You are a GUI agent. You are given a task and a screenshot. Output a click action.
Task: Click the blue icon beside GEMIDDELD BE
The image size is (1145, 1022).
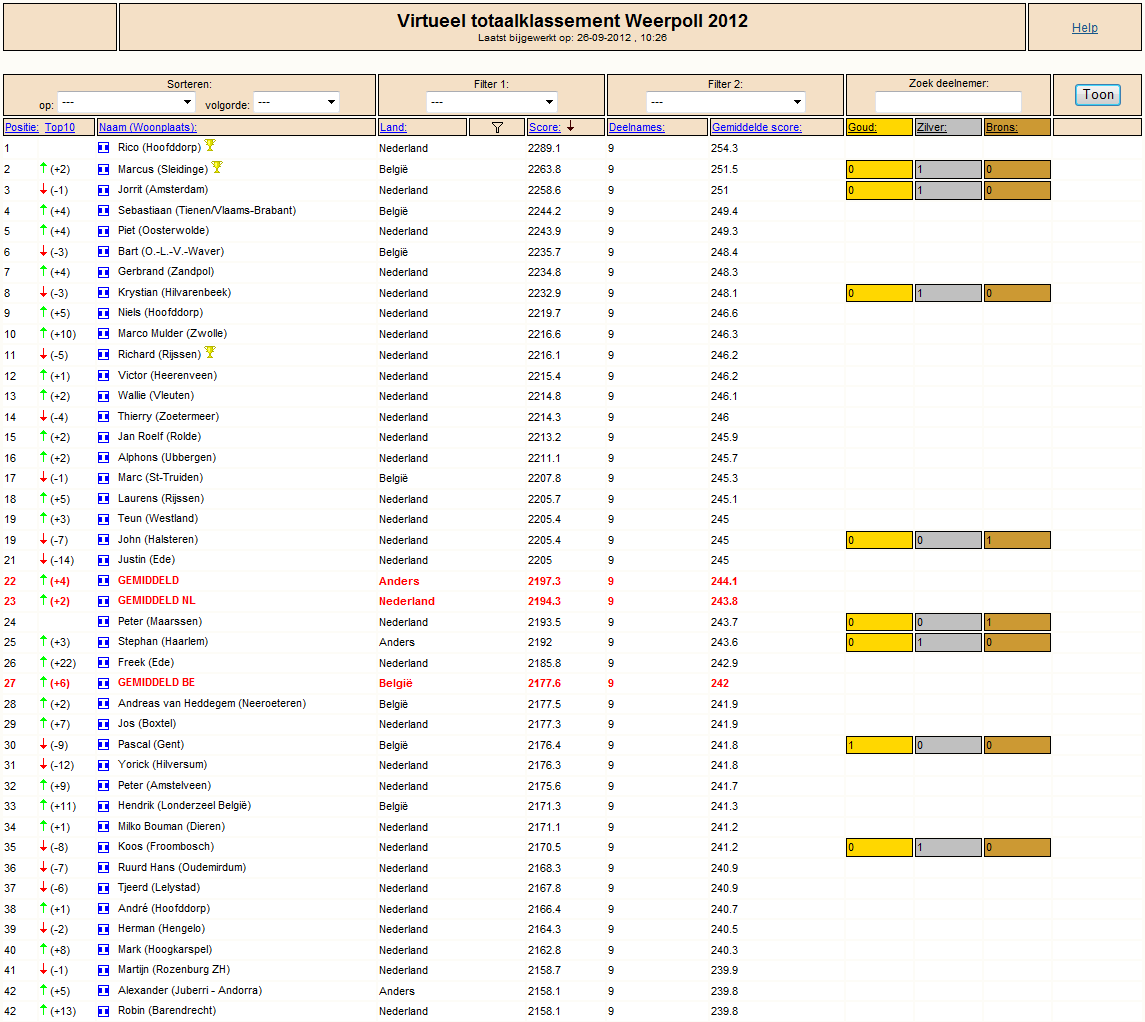pos(104,683)
